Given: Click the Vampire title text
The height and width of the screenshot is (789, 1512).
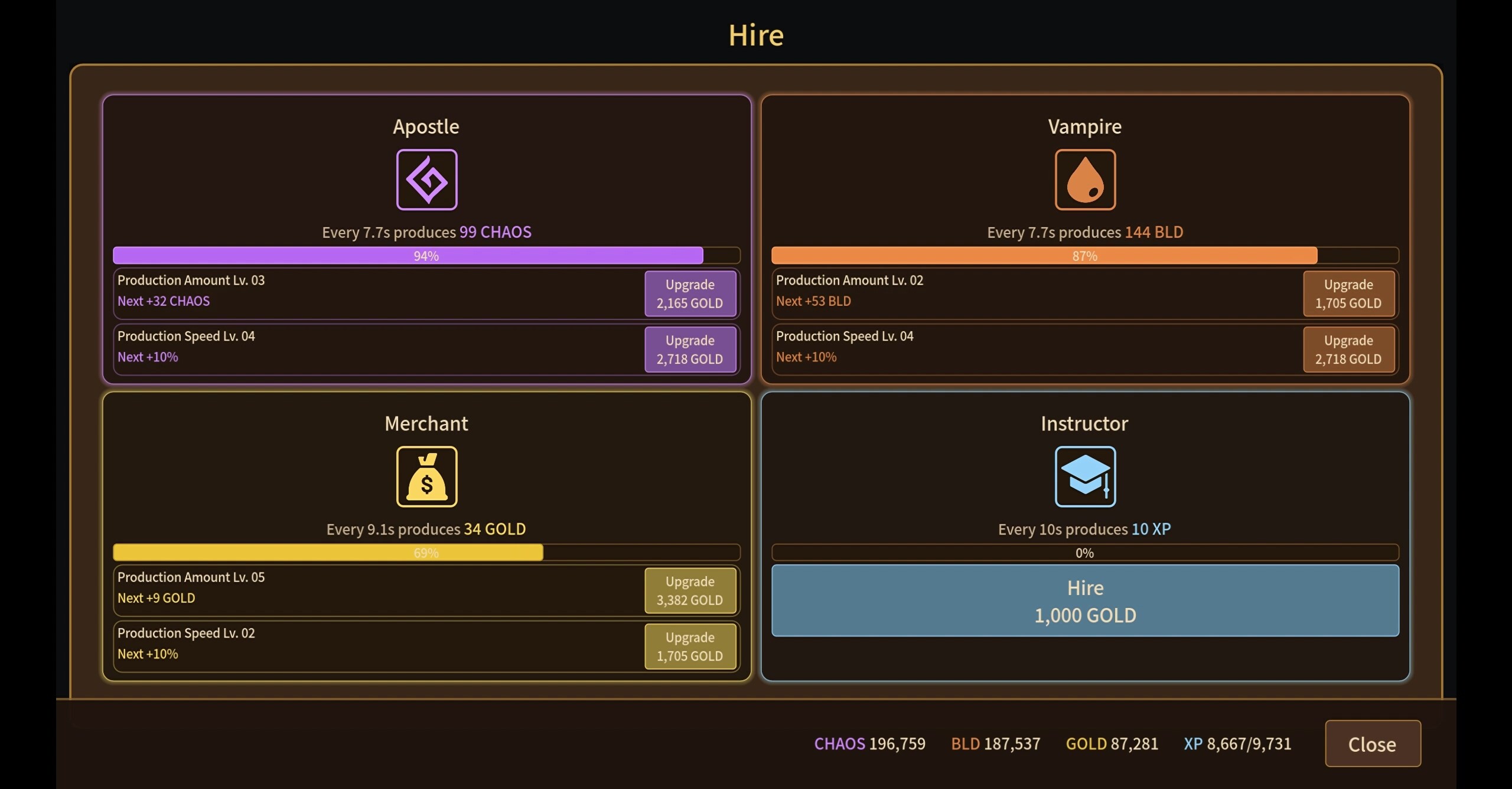Looking at the screenshot, I should [1085, 127].
